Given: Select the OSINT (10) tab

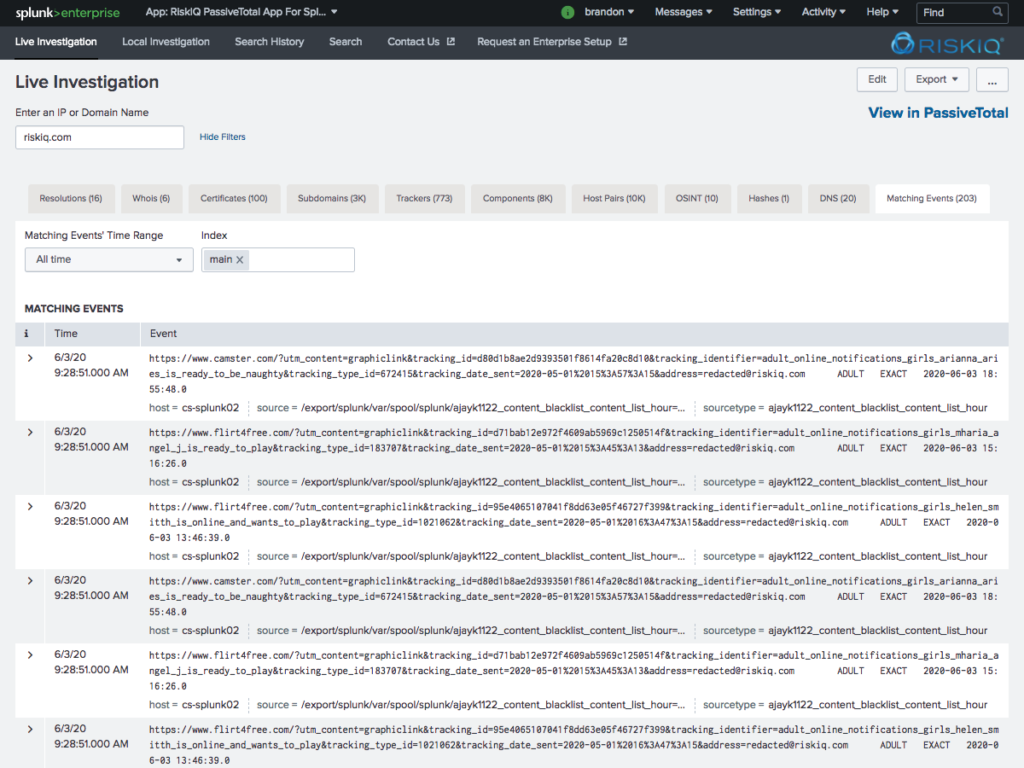Looking at the screenshot, I should [x=697, y=199].
